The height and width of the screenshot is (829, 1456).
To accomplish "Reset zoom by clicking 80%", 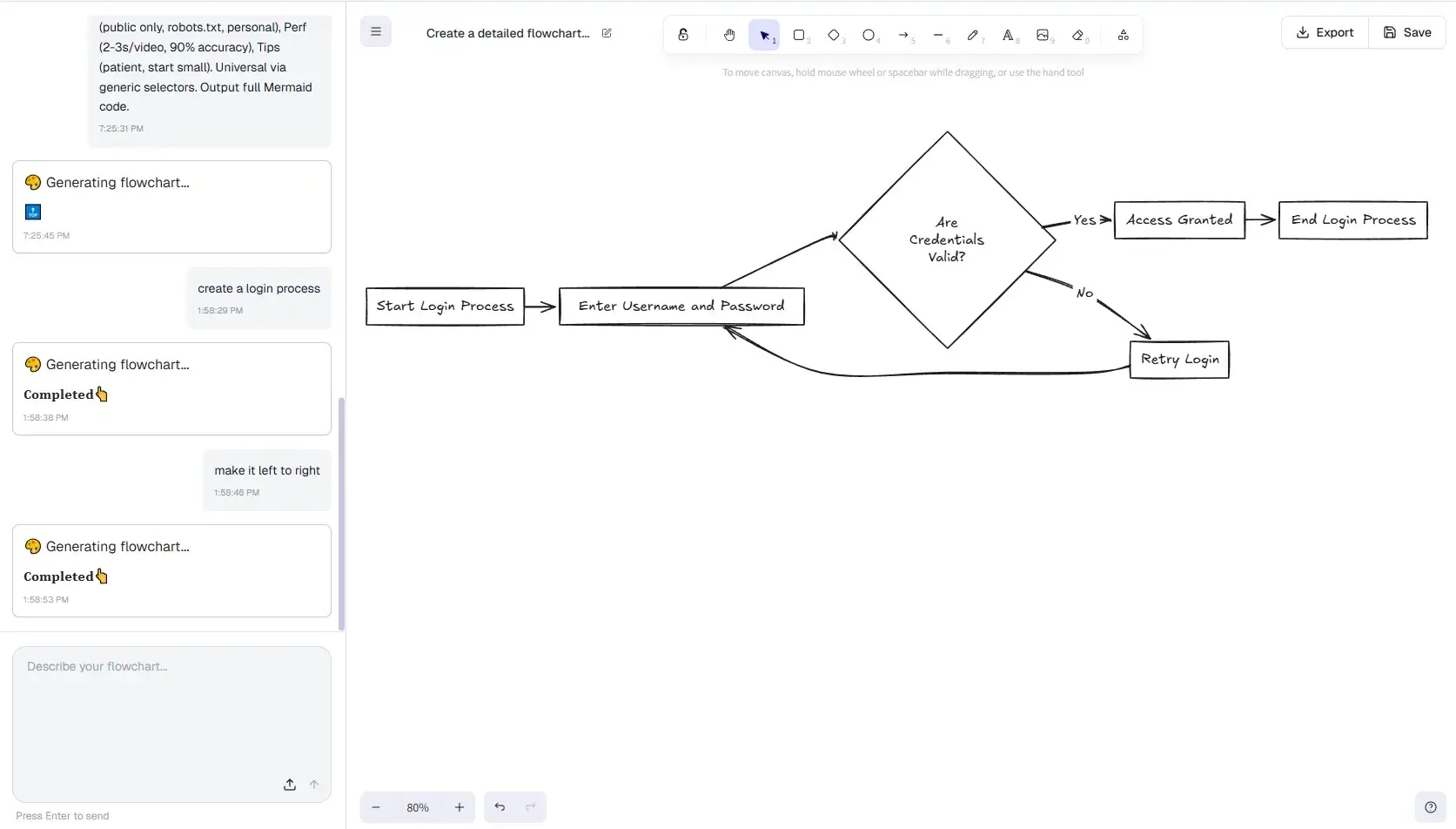I will coord(418,807).
